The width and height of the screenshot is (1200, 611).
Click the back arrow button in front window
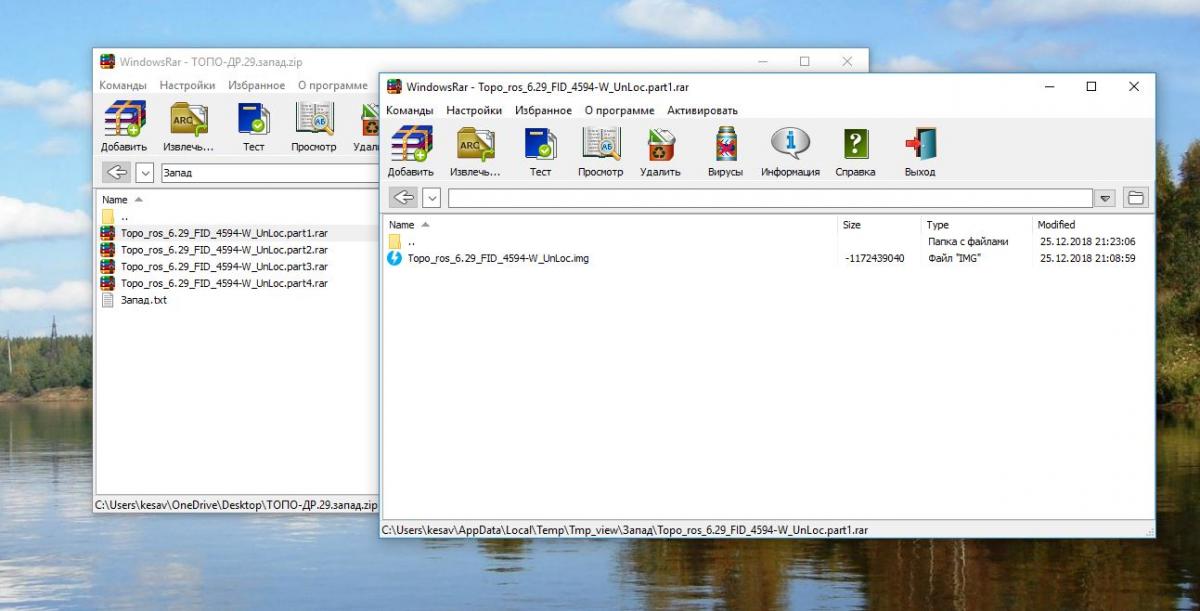(x=403, y=198)
